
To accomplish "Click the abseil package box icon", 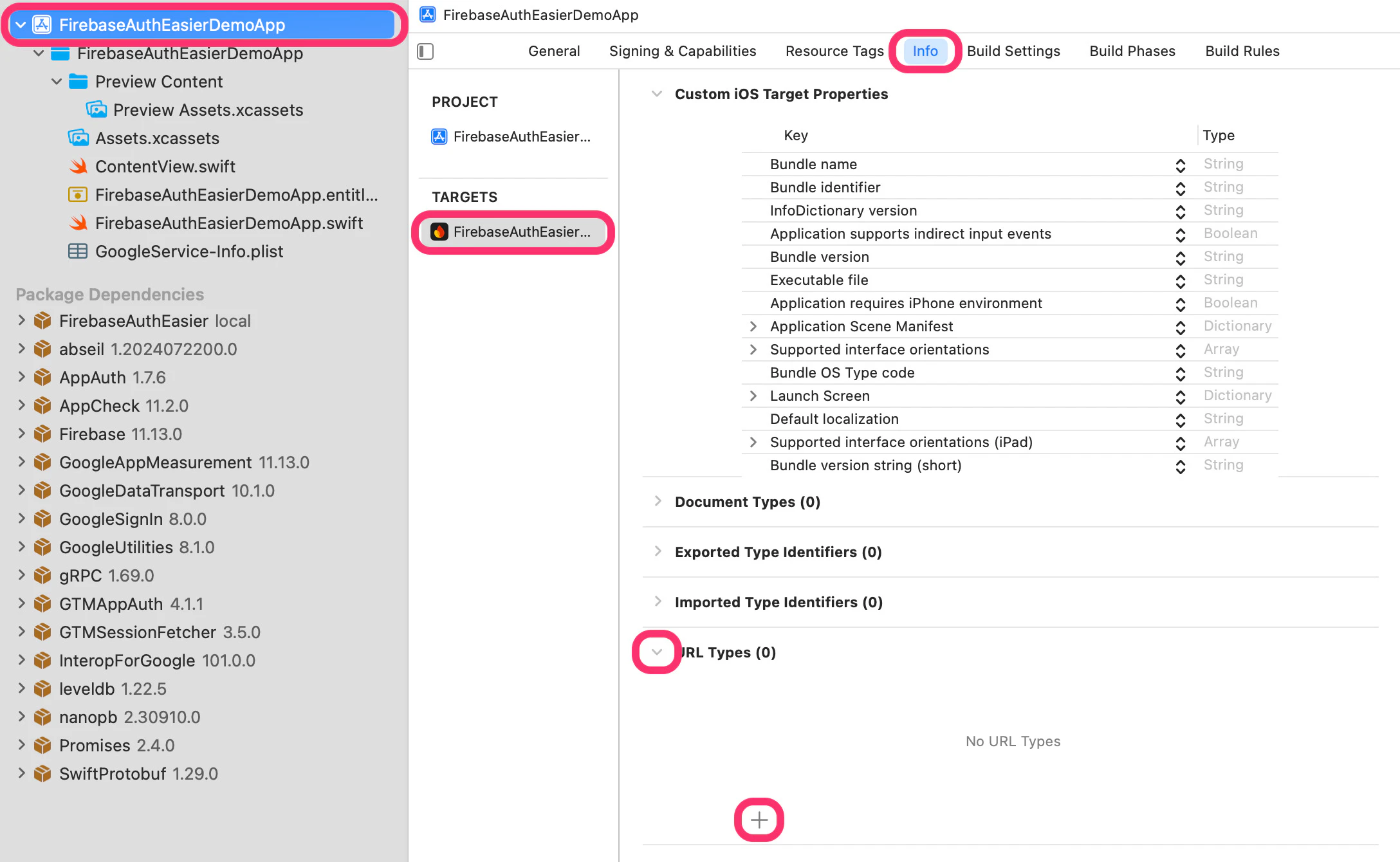I will 42,349.
